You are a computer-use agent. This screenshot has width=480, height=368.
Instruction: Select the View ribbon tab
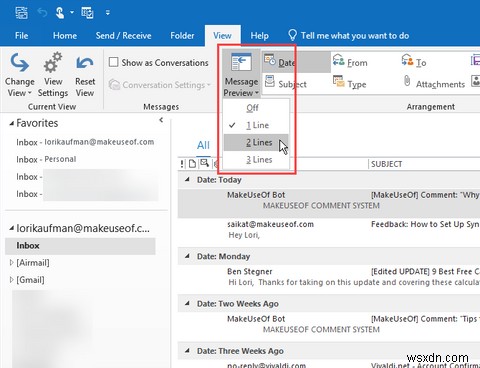tap(222, 36)
